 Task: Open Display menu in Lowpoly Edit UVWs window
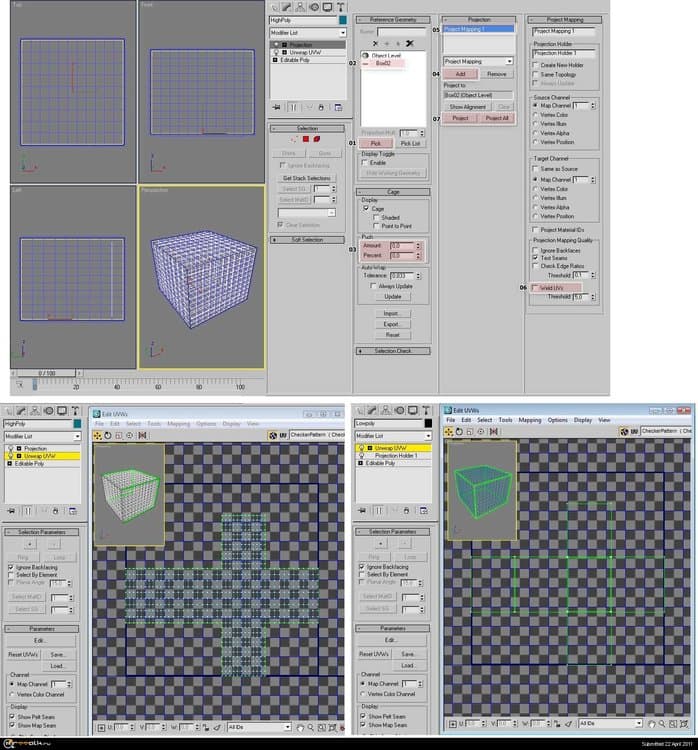pos(583,420)
